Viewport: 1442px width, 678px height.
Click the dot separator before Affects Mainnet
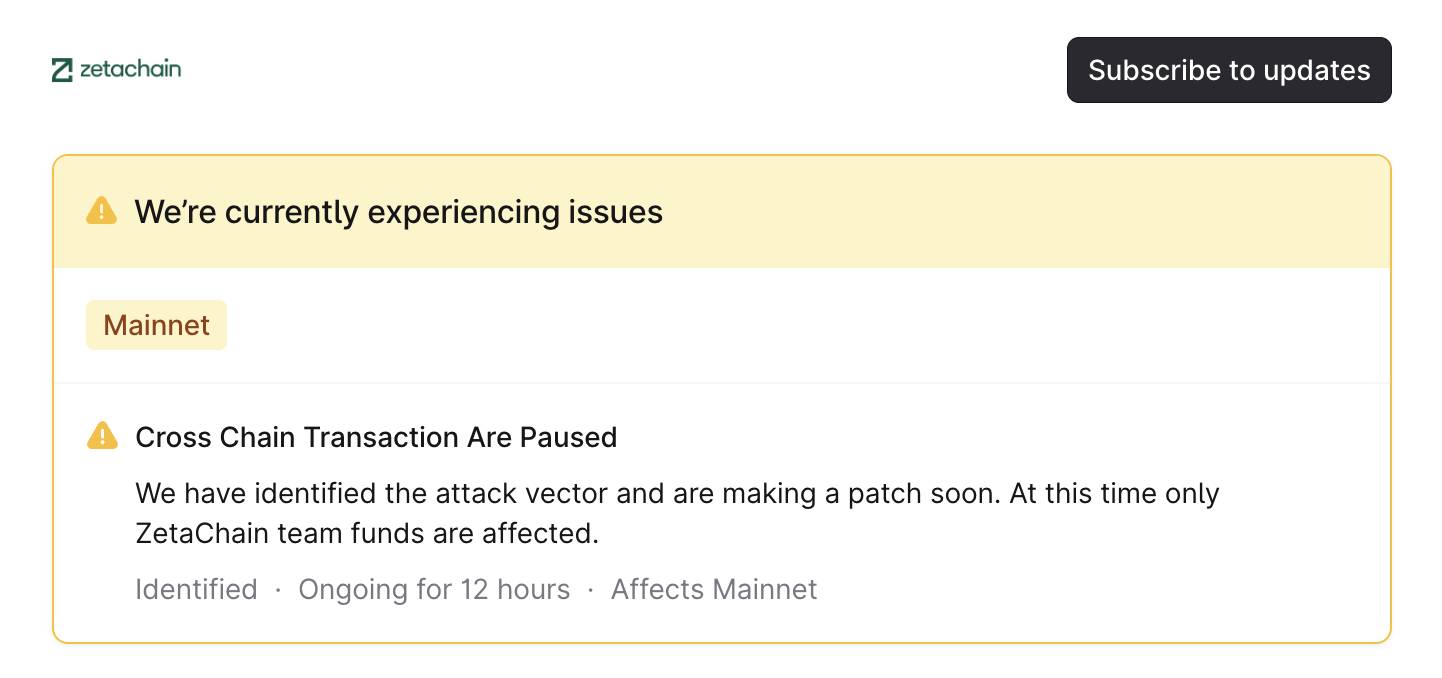[591, 590]
